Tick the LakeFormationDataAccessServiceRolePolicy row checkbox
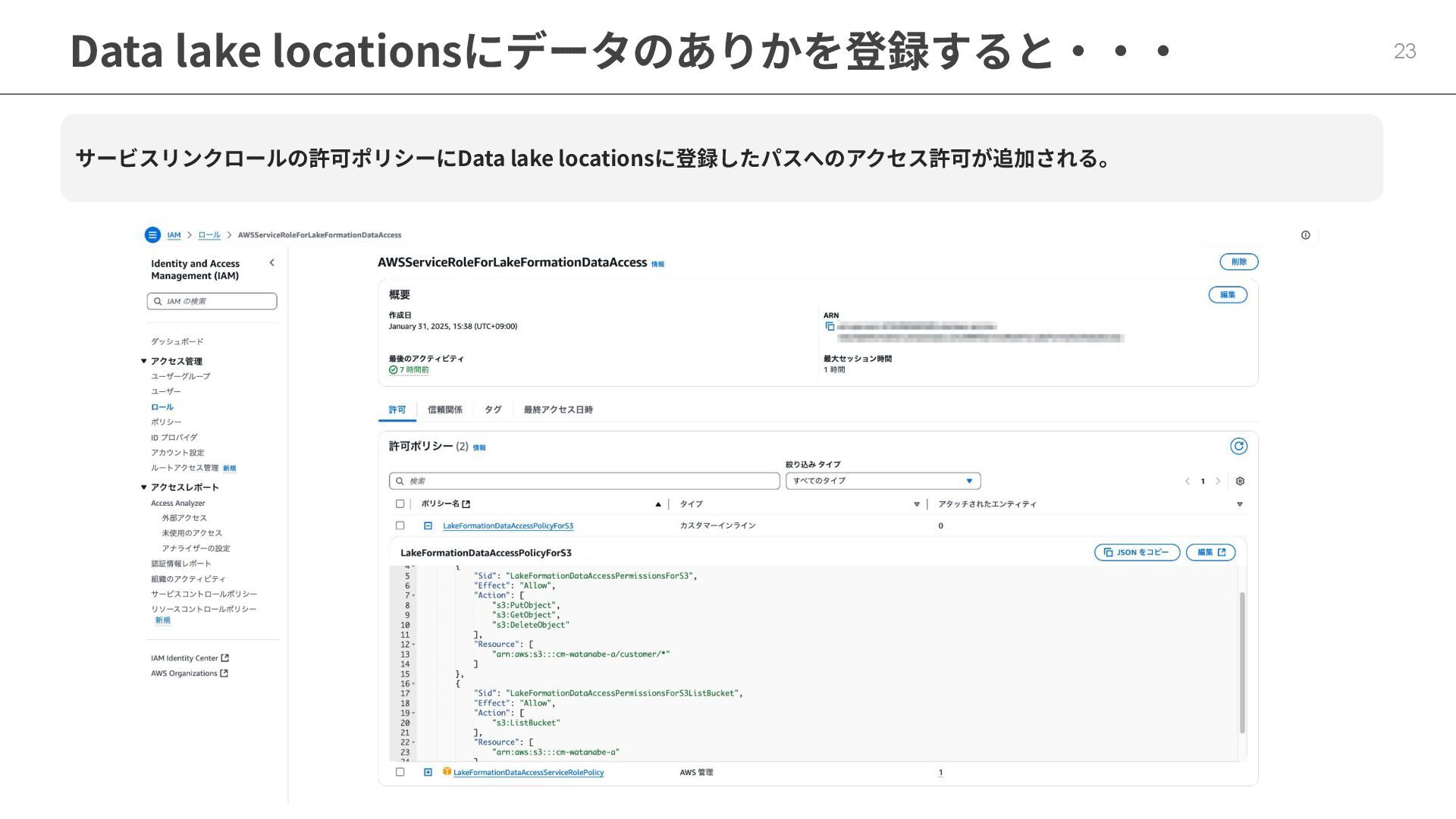Viewport: 1456px width, 819px height. pyautogui.click(x=400, y=772)
